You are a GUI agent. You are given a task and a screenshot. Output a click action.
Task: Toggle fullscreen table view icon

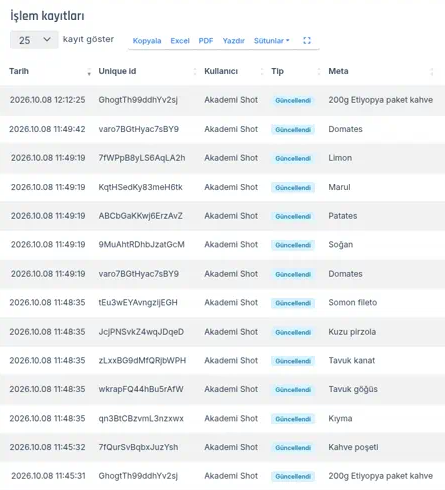[x=307, y=41]
